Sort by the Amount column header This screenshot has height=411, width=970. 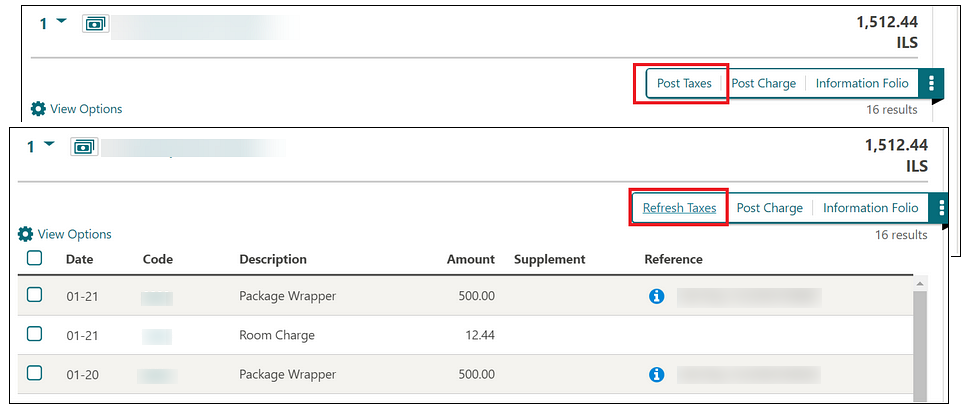pos(470,259)
